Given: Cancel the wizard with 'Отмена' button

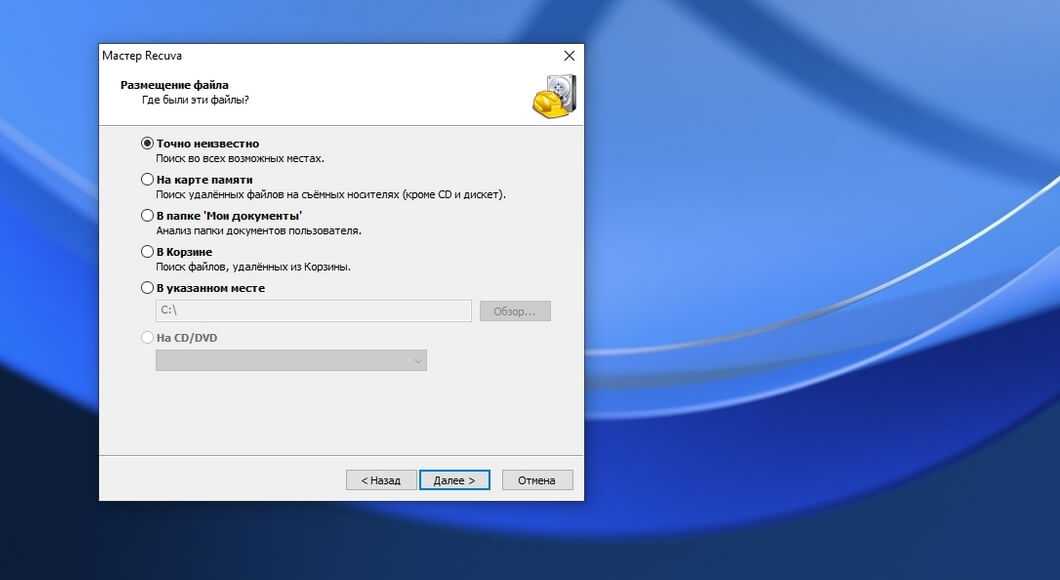Looking at the screenshot, I should point(537,481).
